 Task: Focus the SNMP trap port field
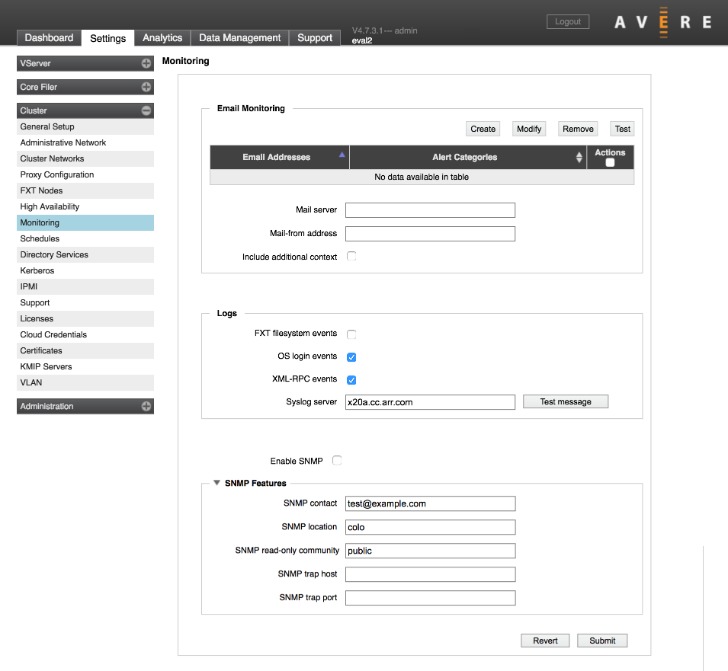(430, 598)
